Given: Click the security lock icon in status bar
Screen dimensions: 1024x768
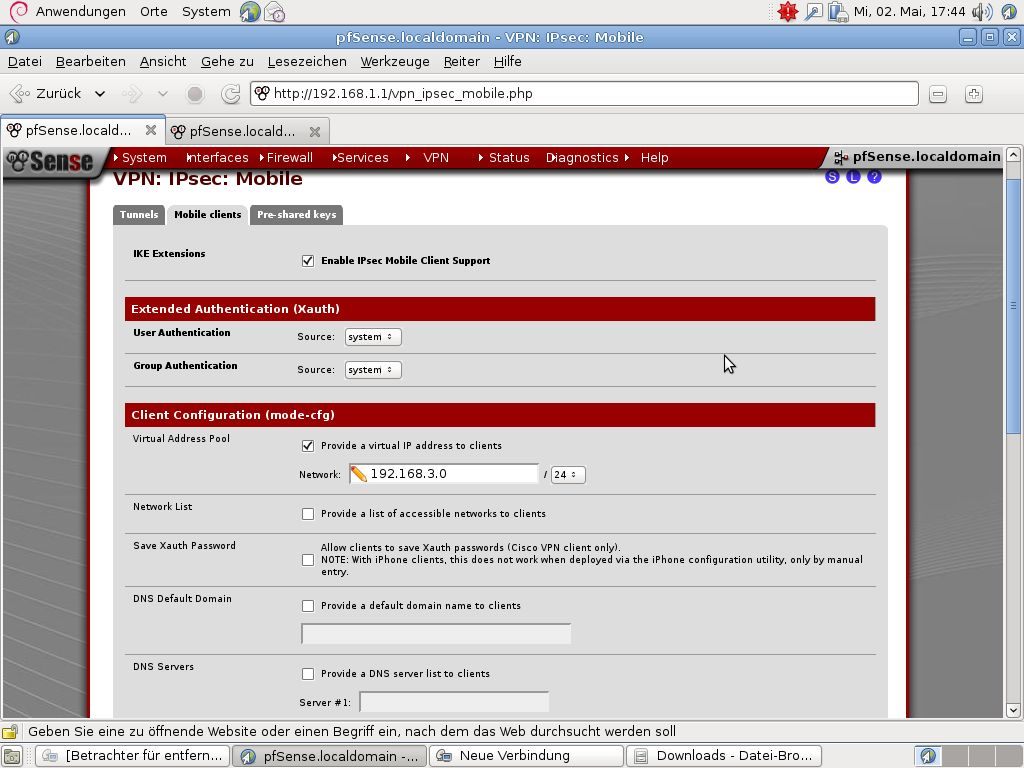Looking at the screenshot, I should click(10, 731).
